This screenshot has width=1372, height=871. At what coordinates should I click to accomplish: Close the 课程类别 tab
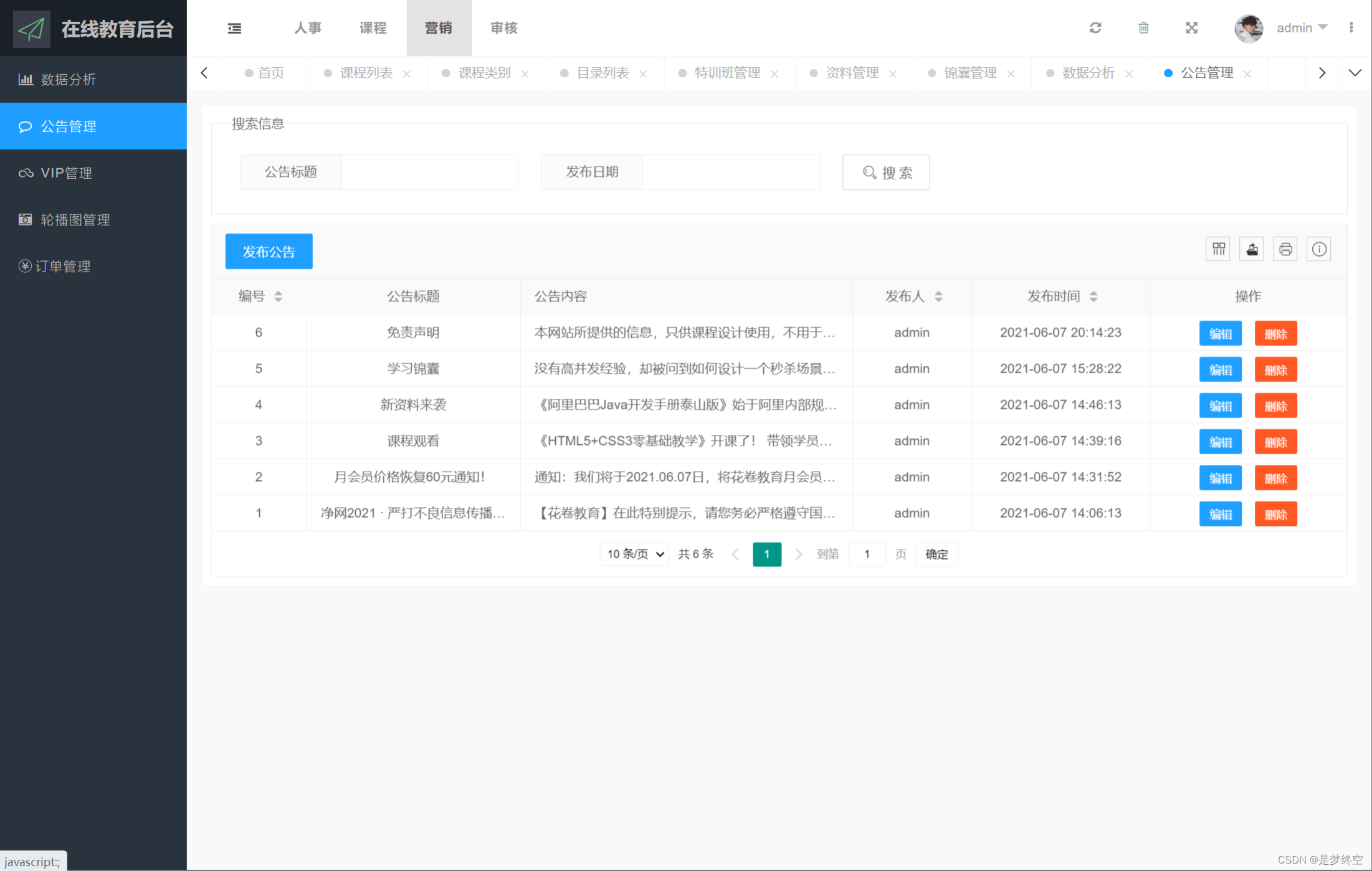[525, 74]
